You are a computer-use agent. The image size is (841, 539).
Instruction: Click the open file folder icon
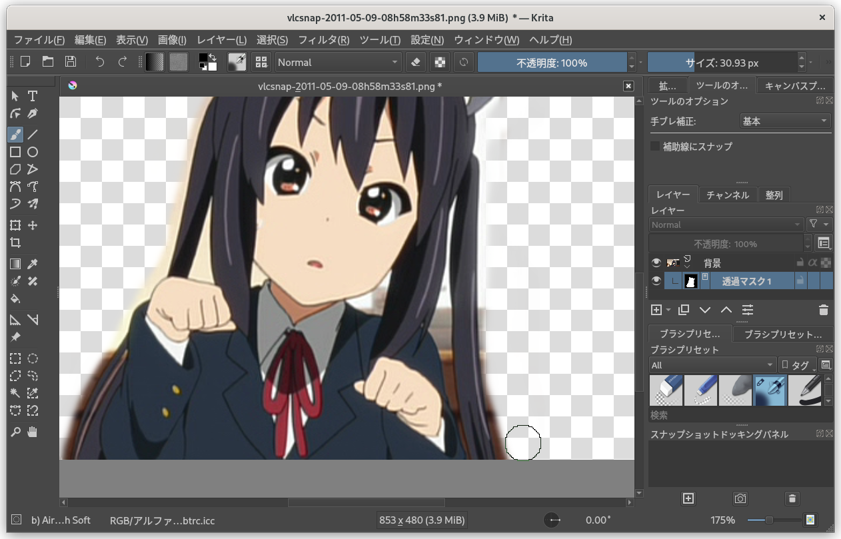pyautogui.click(x=48, y=62)
